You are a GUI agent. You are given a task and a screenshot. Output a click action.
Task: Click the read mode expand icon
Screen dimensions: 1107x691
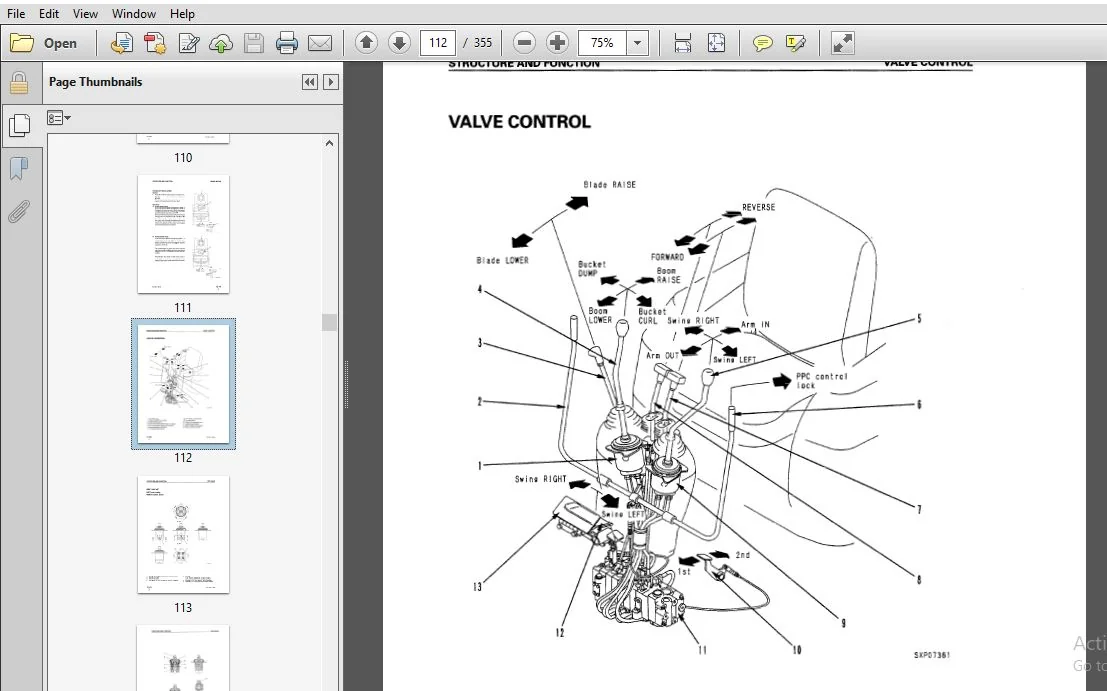click(x=842, y=43)
